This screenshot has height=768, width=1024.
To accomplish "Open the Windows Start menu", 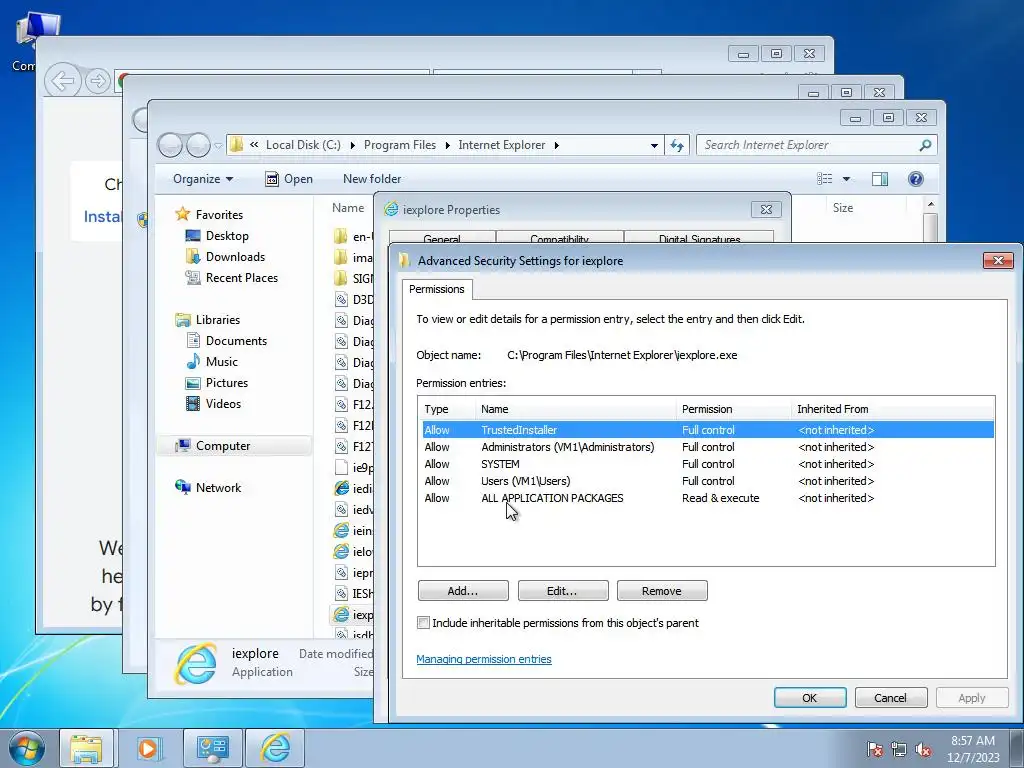I will pos(26,748).
